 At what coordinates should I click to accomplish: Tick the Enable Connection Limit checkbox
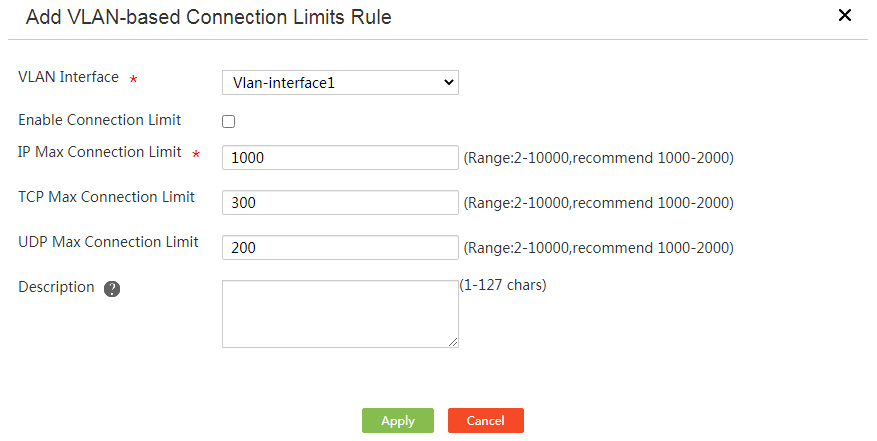pyautogui.click(x=228, y=121)
